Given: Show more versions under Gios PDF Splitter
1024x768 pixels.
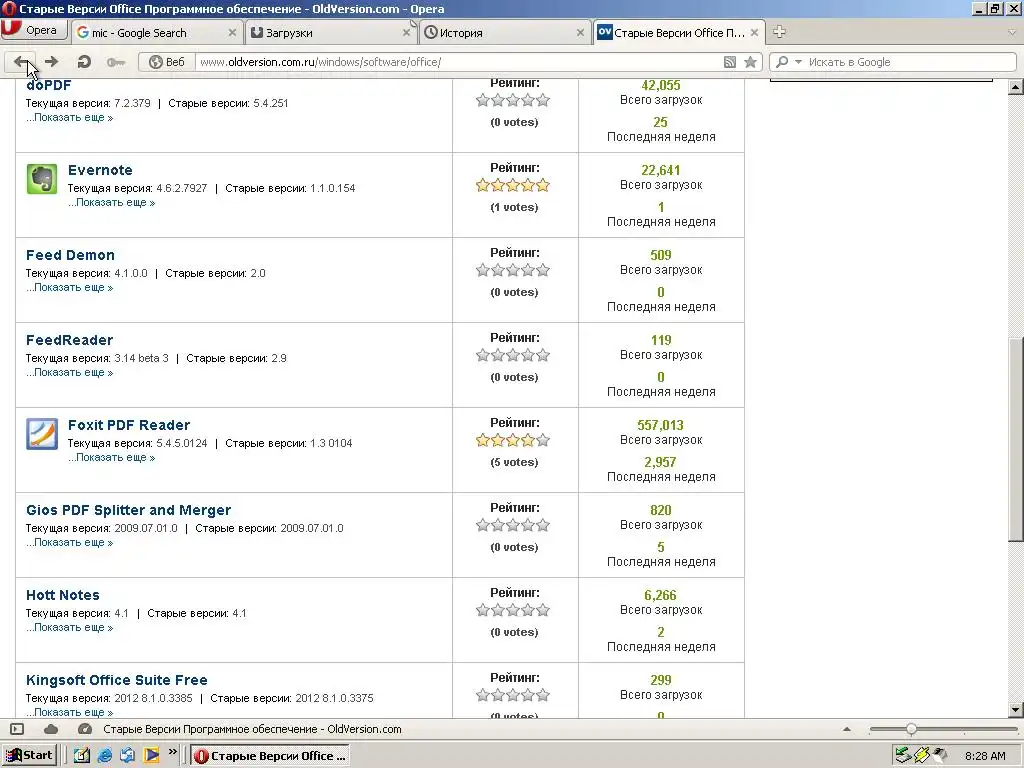Looking at the screenshot, I should coord(70,542).
